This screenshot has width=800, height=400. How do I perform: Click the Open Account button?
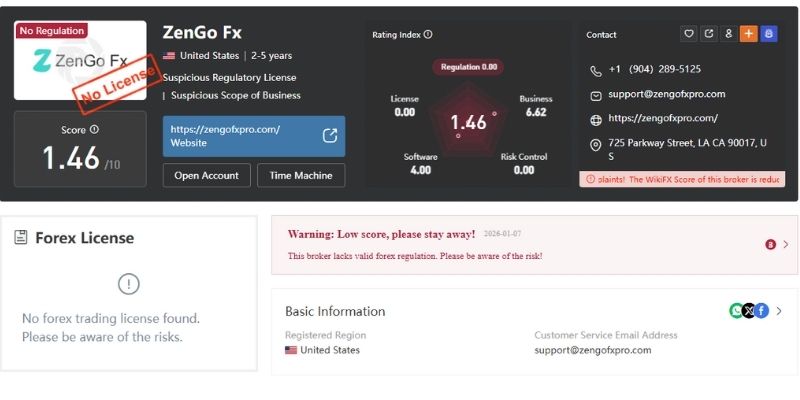[x=207, y=176]
